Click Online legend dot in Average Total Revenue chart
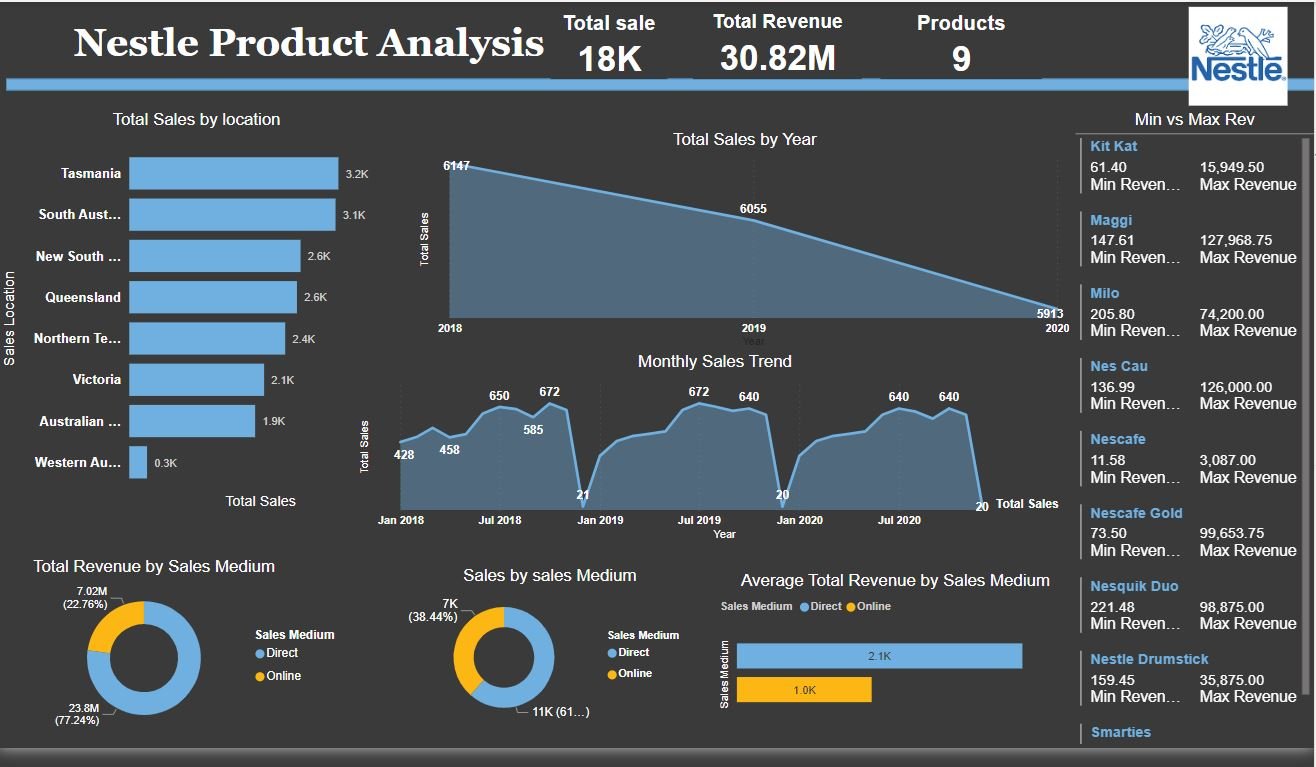The height and width of the screenshot is (767, 1316). (851, 606)
